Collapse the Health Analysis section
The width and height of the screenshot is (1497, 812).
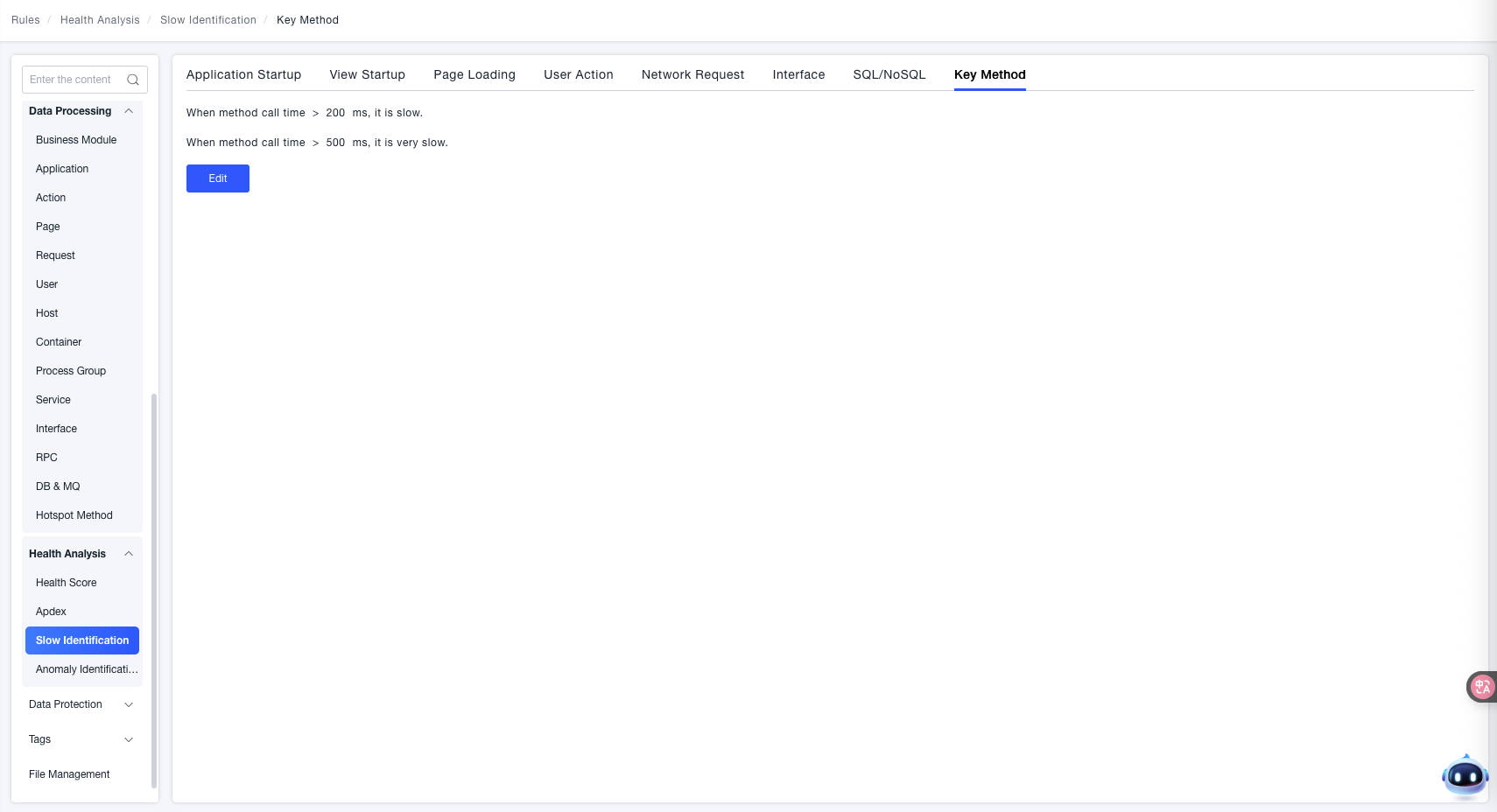(x=129, y=554)
